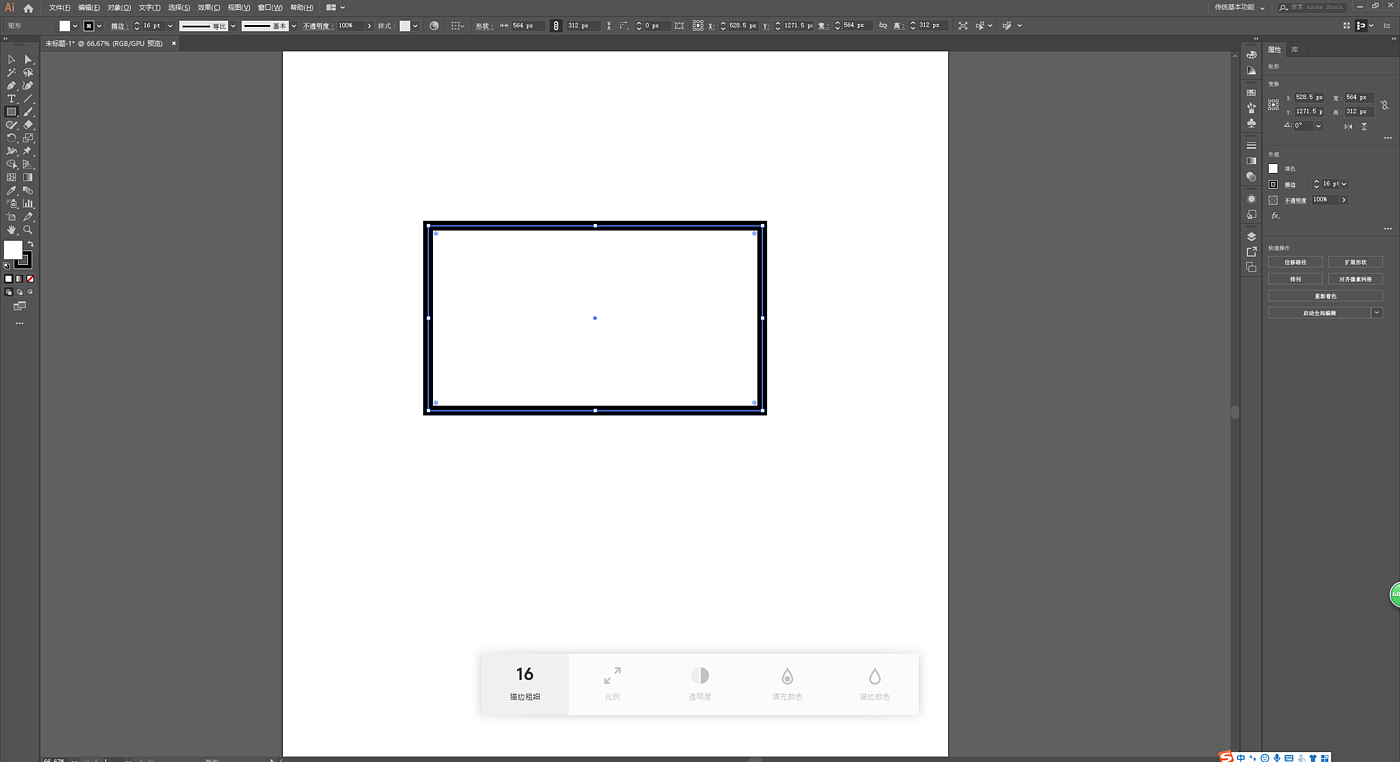The image size is (1400, 762).
Task: Select the Hand tool
Action: click(x=11, y=230)
